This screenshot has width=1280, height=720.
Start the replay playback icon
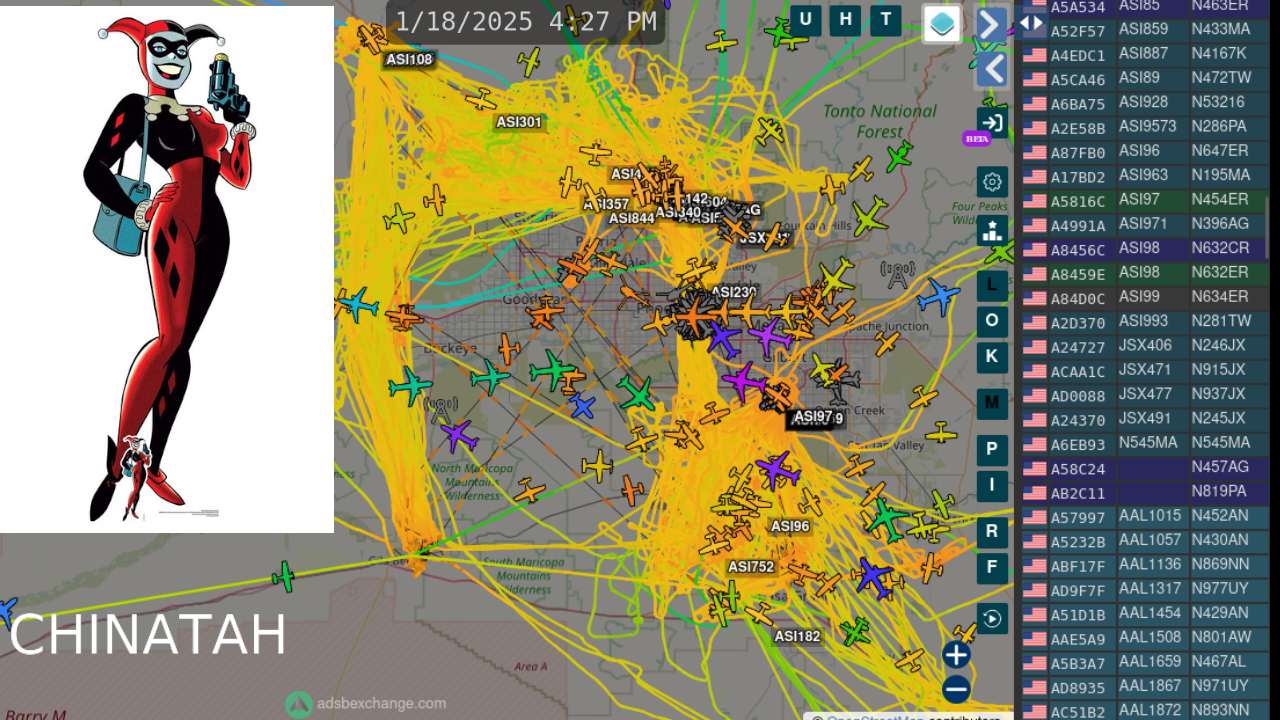point(992,619)
